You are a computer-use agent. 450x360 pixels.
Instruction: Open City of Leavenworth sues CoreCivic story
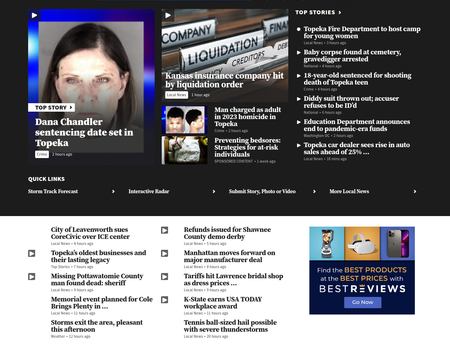coord(90,233)
